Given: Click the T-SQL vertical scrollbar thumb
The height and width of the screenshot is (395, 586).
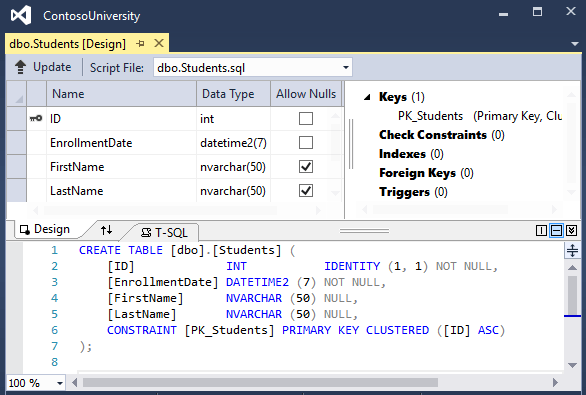Looking at the screenshot, I should (572, 295).
